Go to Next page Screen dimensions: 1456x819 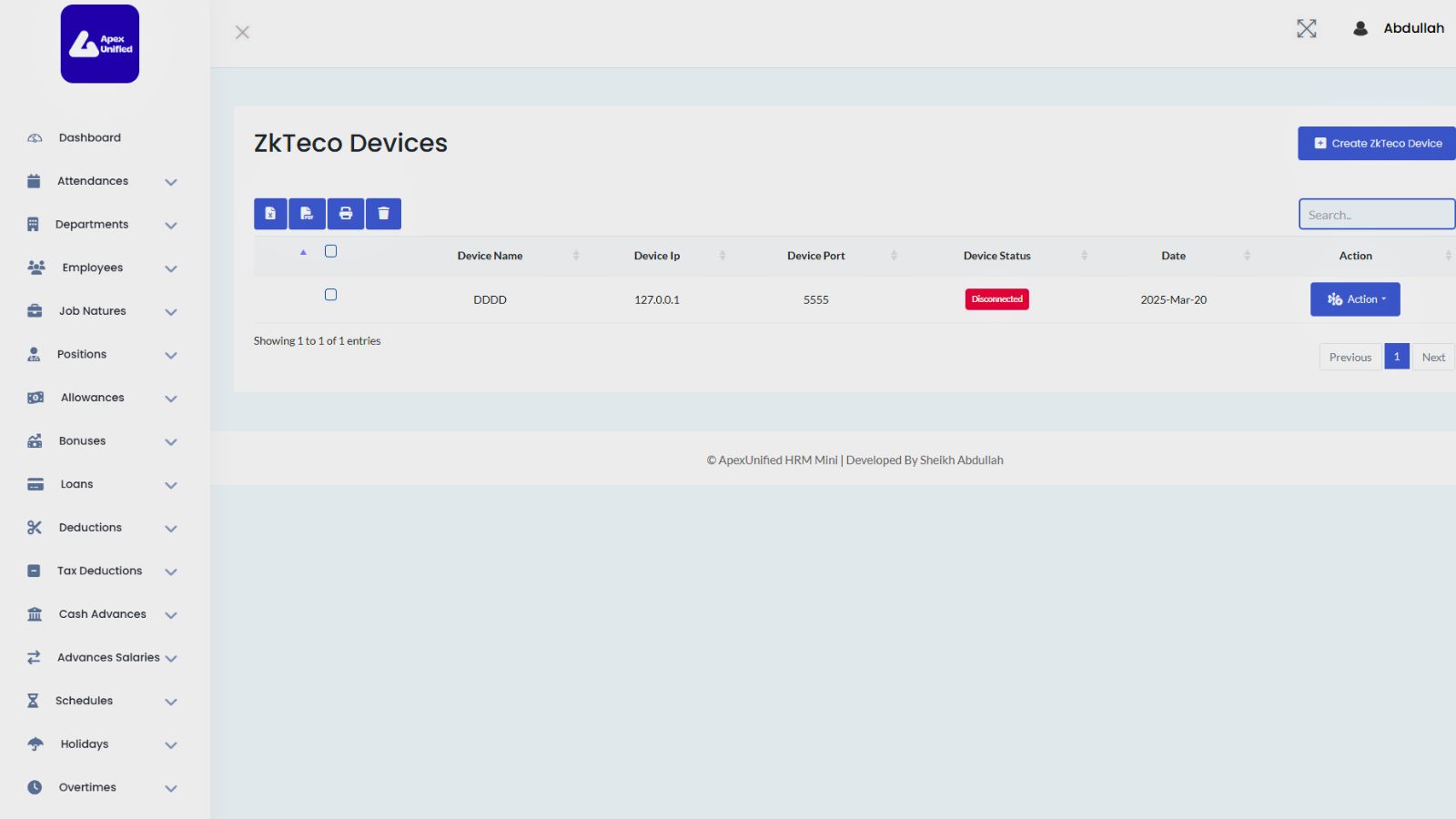click(1433, 358)
